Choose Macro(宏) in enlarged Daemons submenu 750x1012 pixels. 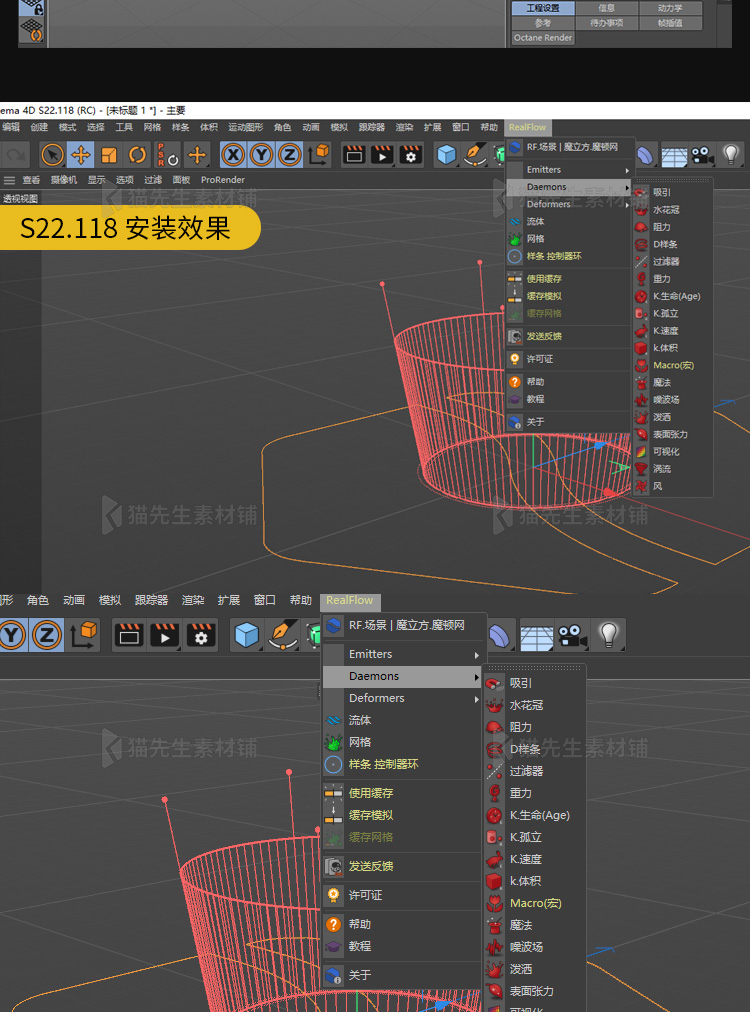[534, 903]
